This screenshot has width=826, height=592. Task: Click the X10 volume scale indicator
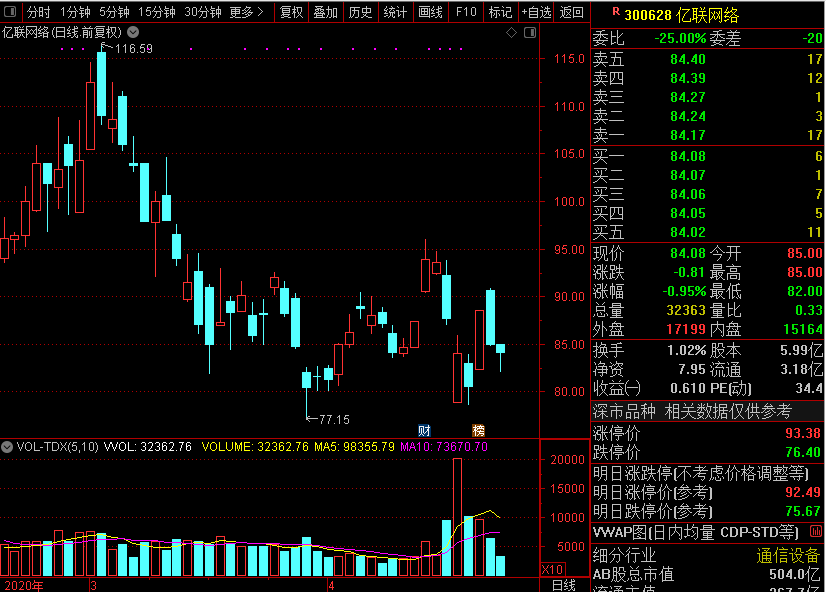click(x=552, y=569)
